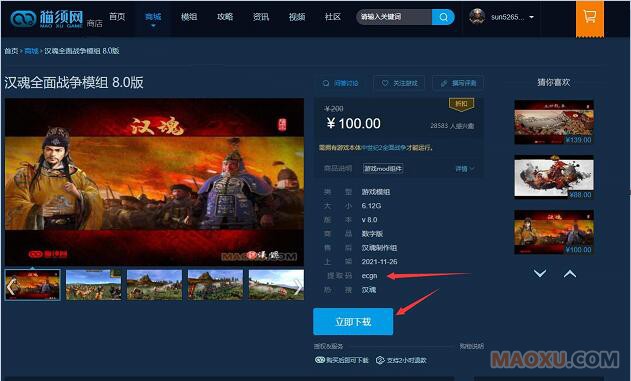Screen dimensions: 631x381
Task: Click the Maoxu site logo
Action: tap(47, 18)
